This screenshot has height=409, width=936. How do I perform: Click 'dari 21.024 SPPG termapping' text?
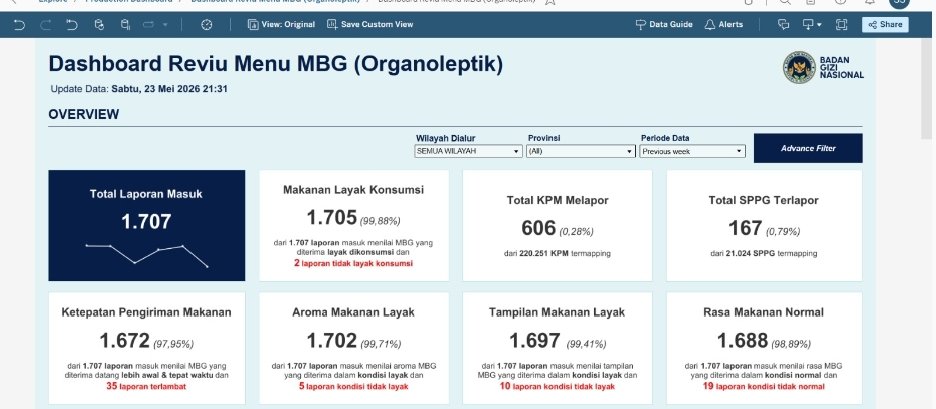(763, 254)
